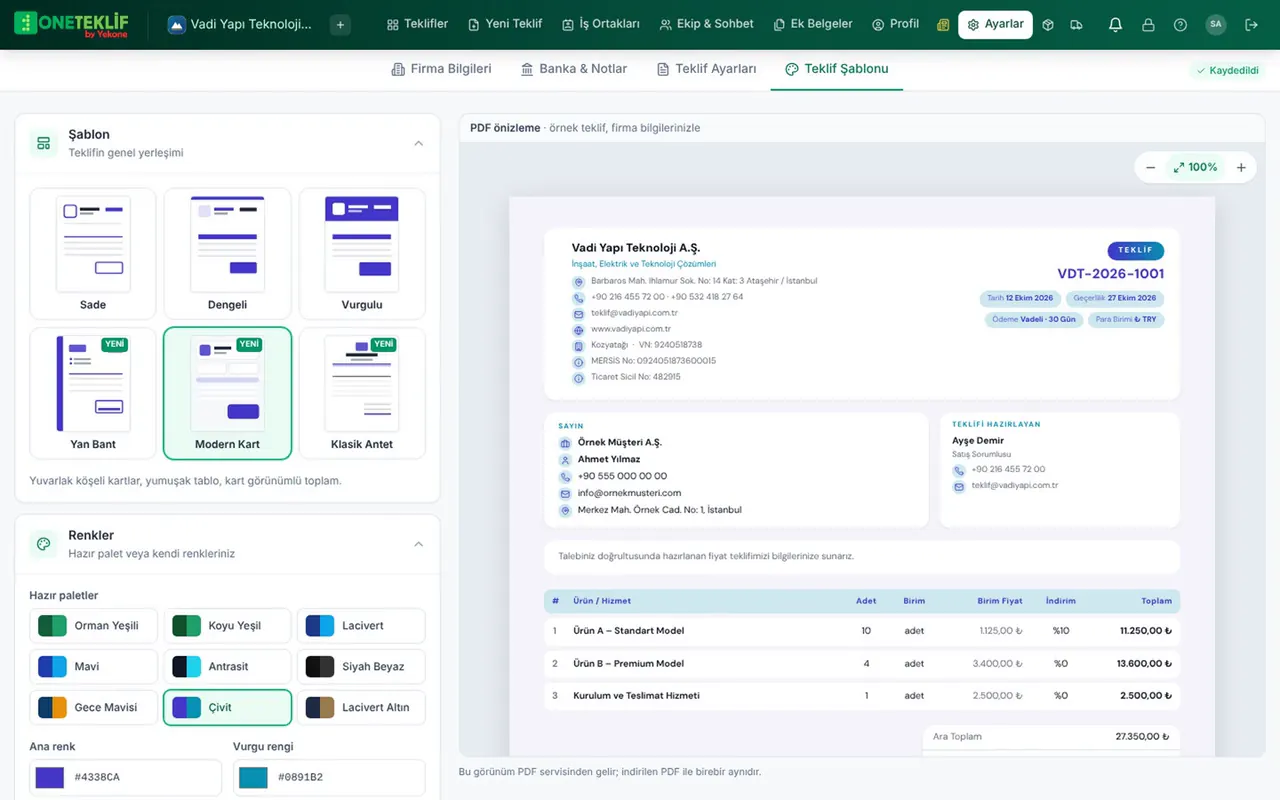1280x800 pixels.
Task: Click the plus icon beside the company name
Action: tap(340, 25)
